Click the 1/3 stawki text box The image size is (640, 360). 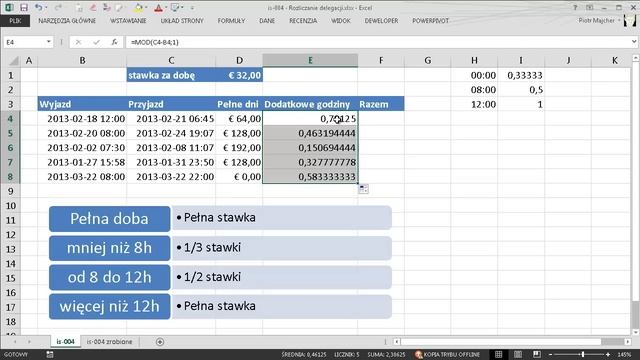click(x=282, y=248)
